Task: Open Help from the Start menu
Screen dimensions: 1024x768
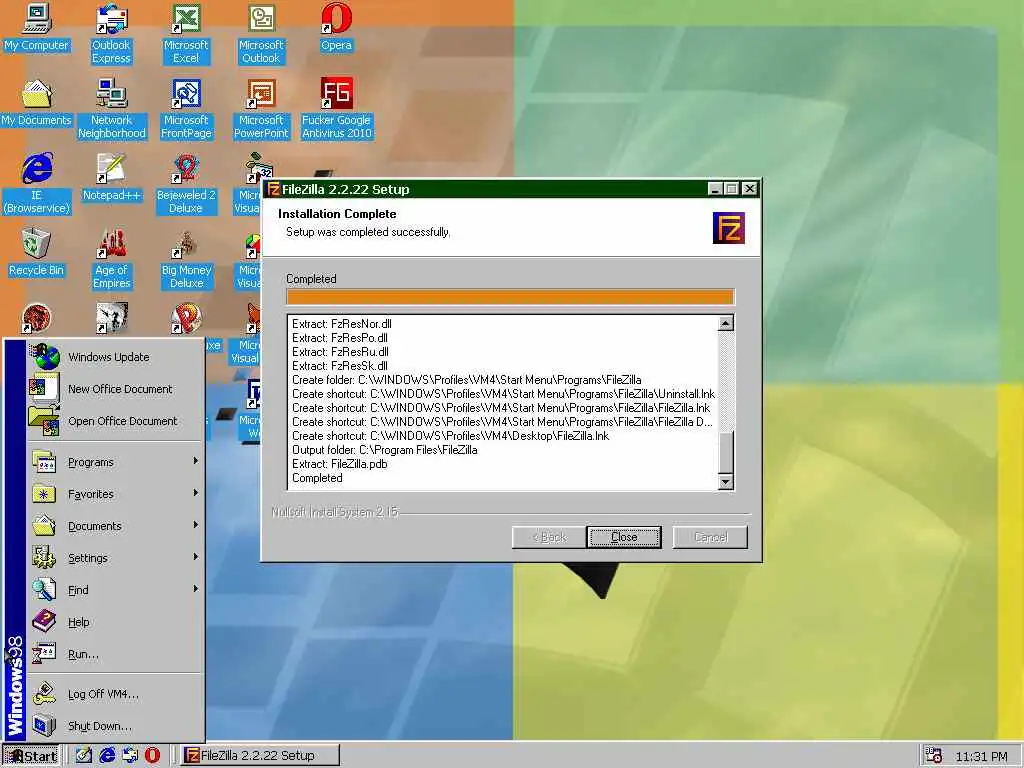Action: [116, 622]
